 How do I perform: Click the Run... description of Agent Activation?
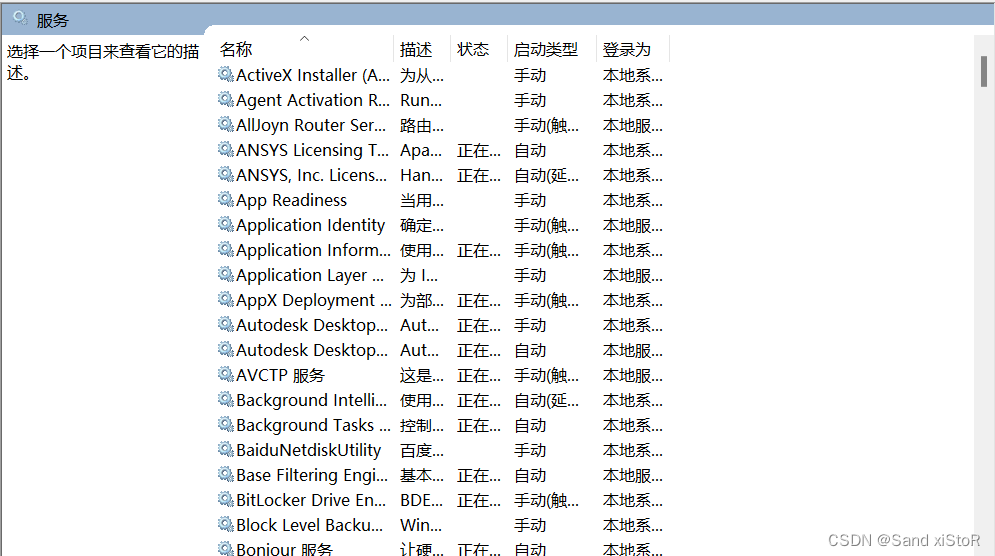coord(421,100)
